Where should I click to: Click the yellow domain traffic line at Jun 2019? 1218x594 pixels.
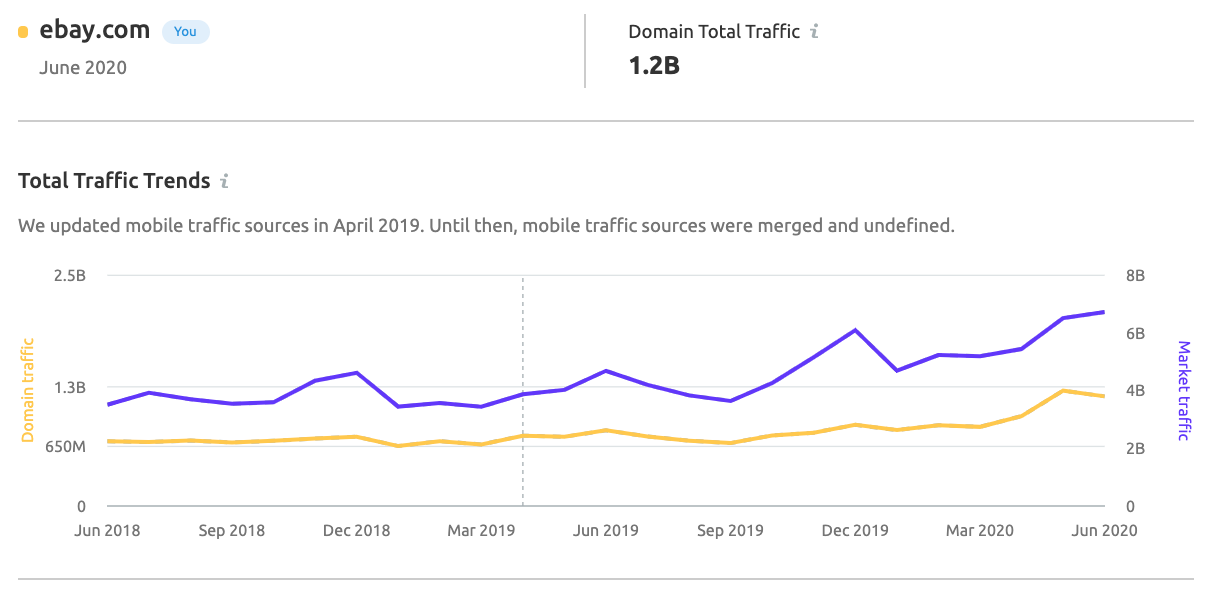(x=606, y=430)
